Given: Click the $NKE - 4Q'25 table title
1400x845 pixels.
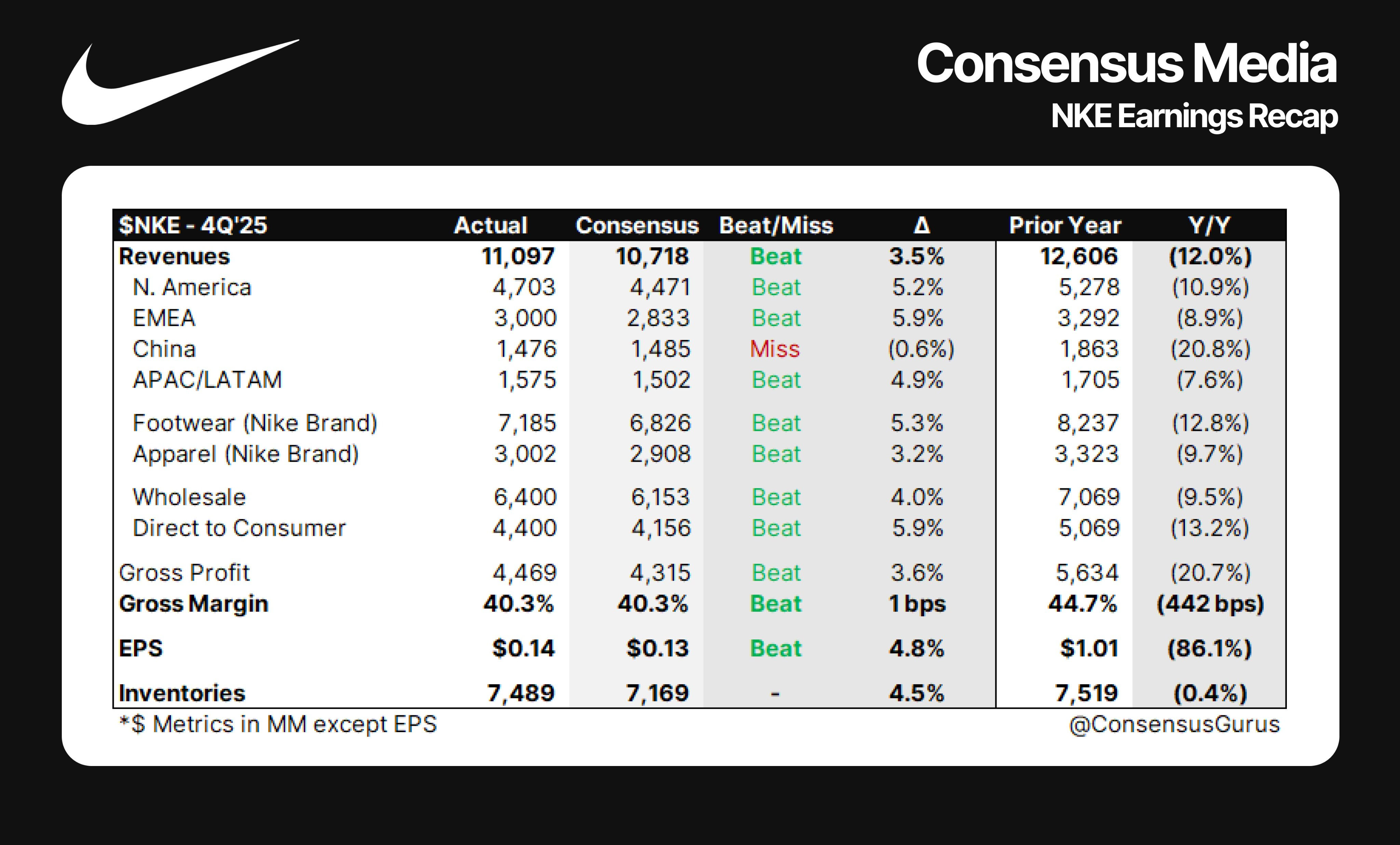Looking at the screenshot, I should [193, 225].
